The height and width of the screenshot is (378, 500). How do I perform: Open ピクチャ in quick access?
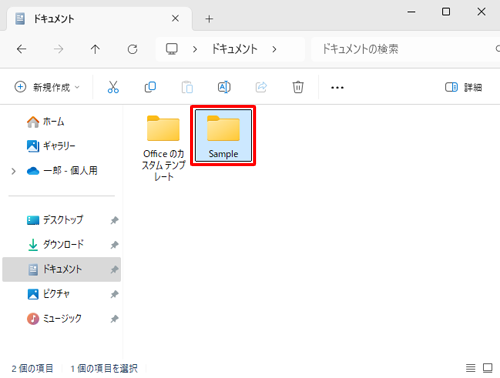coord(48,294)
